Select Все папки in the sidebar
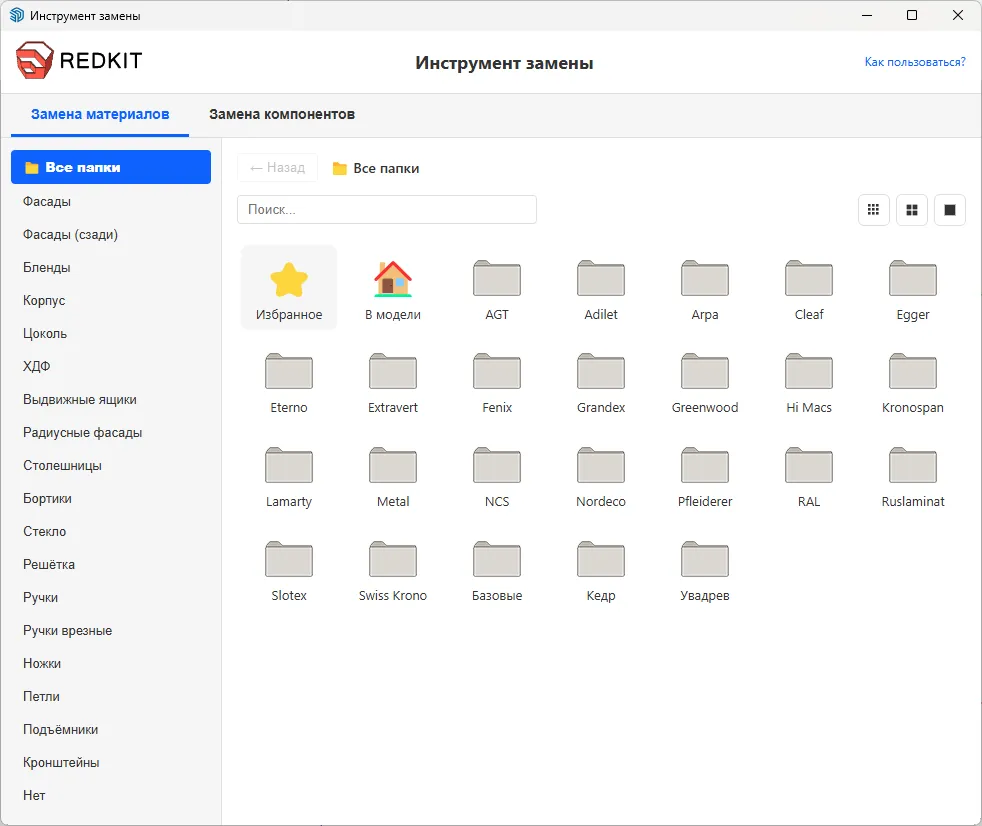 pos(111,167)
